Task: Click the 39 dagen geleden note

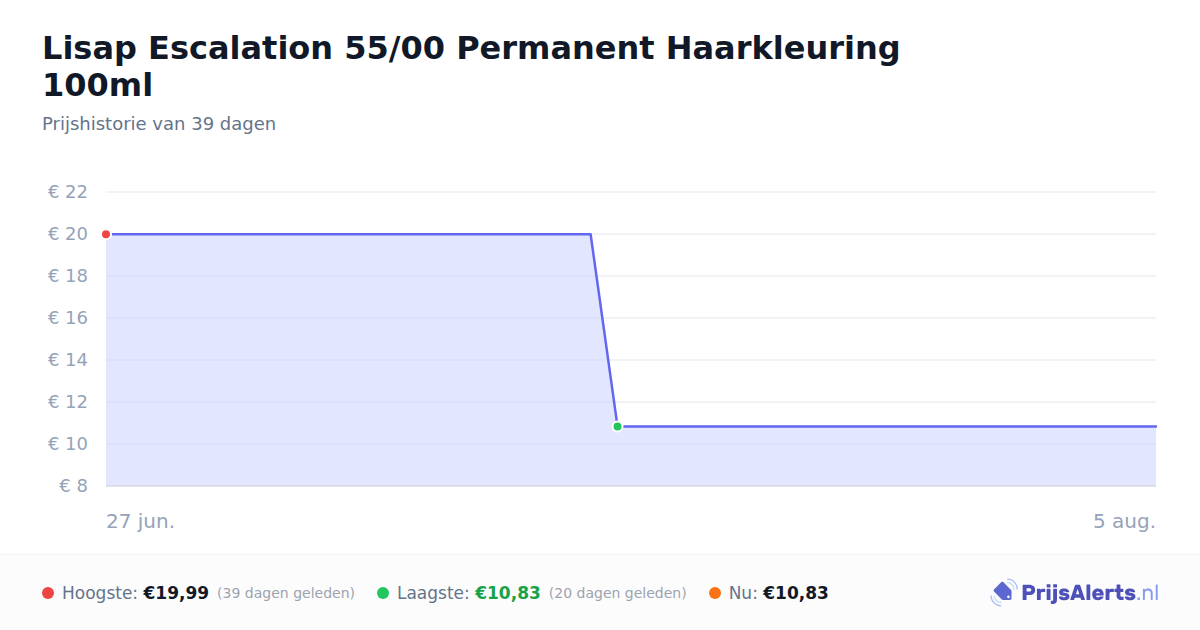Action: pyautogui.click(x=286, y=593)
